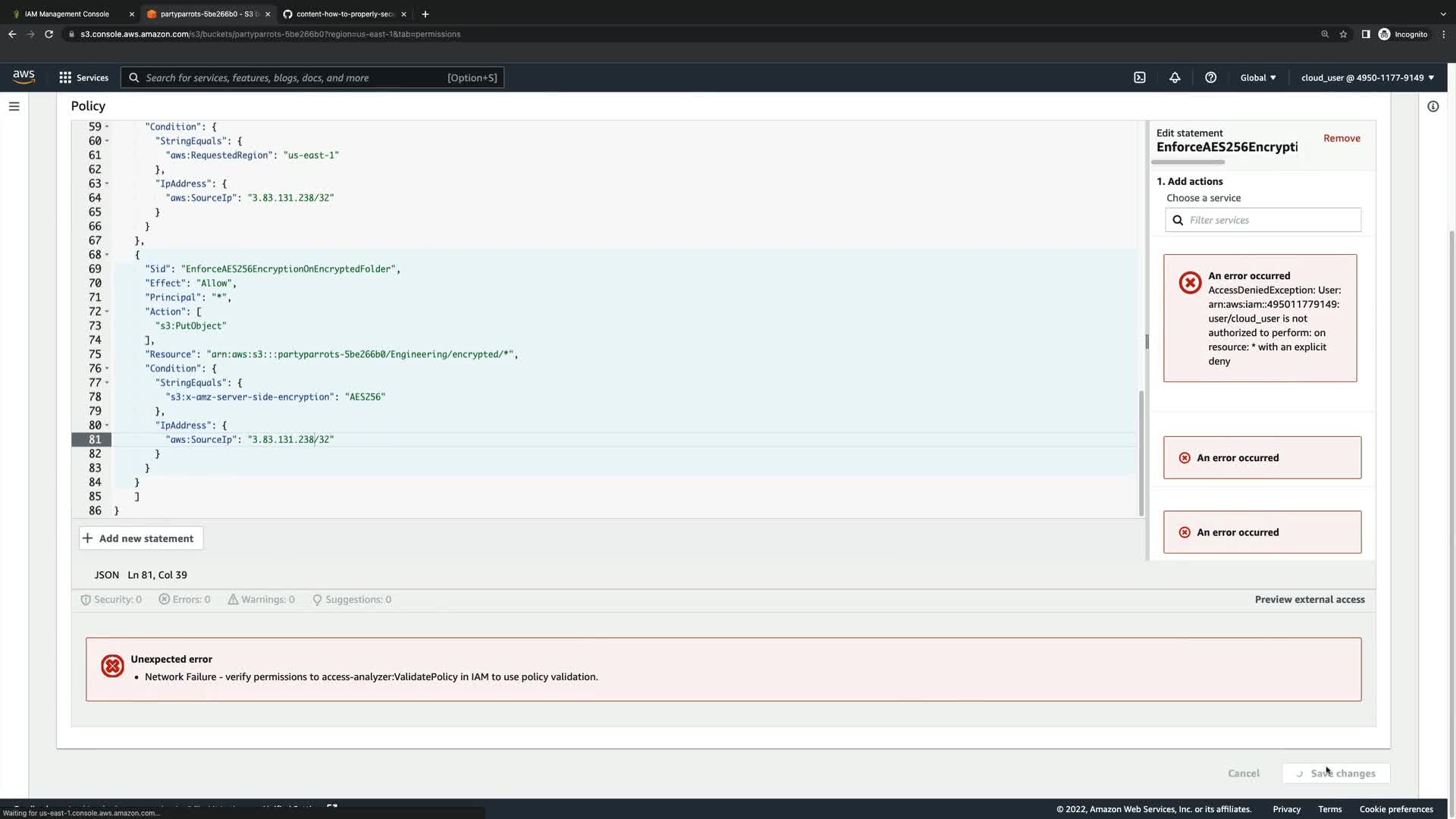Switch to the GitHub content-how-to tab
This screenshot has width=1456, height=819.
345,14
